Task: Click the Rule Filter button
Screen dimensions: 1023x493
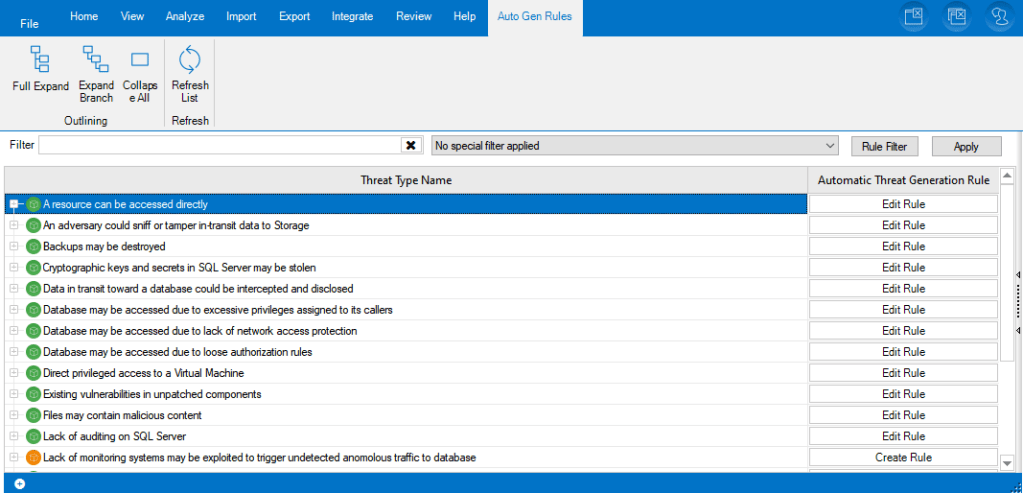Action: (x=884, y=146)
